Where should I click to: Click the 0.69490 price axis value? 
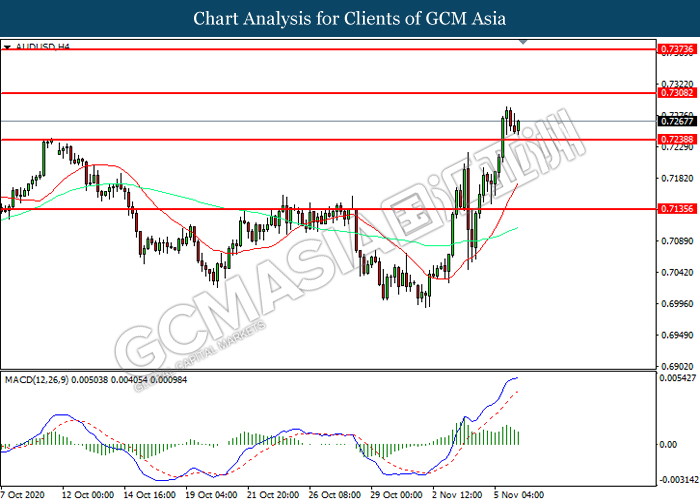pyautogui.click(x=677, y=335)
